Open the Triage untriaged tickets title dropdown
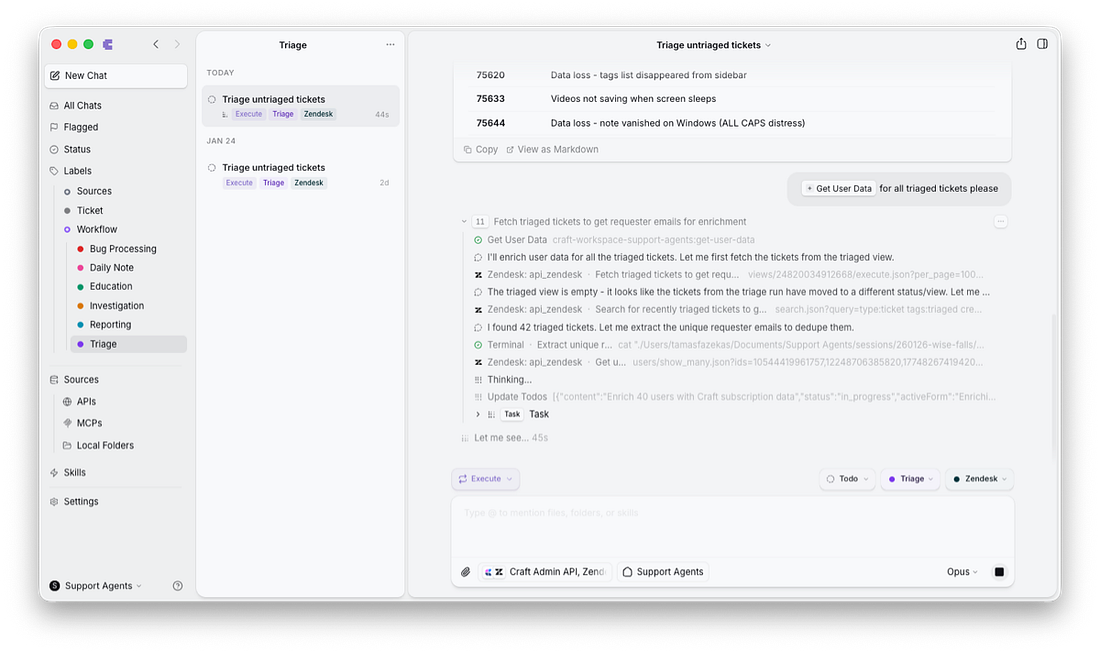 click(x=713, y=45)
